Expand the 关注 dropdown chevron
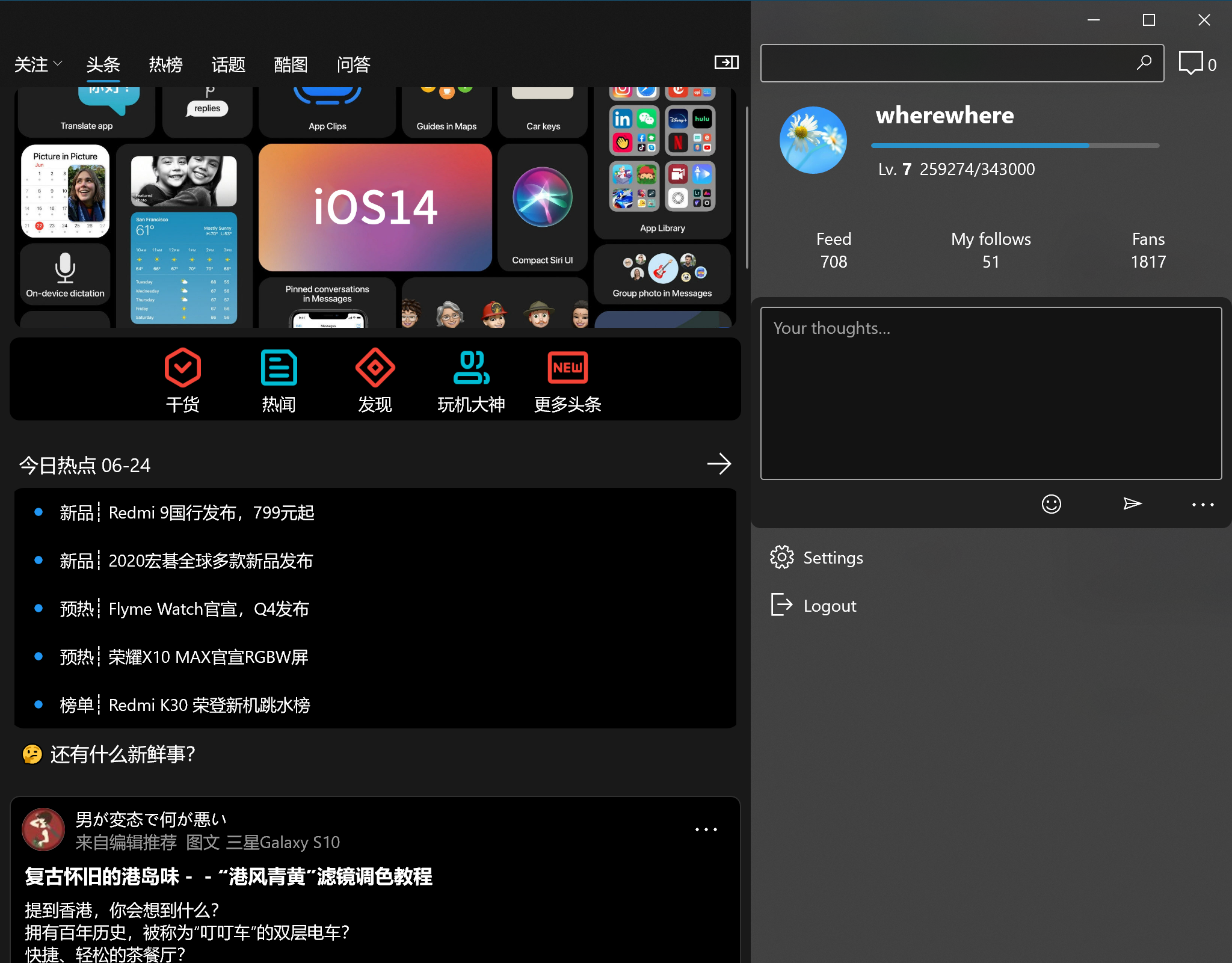Viewport: 1232px width, 963px height. [x=58, y=63]
